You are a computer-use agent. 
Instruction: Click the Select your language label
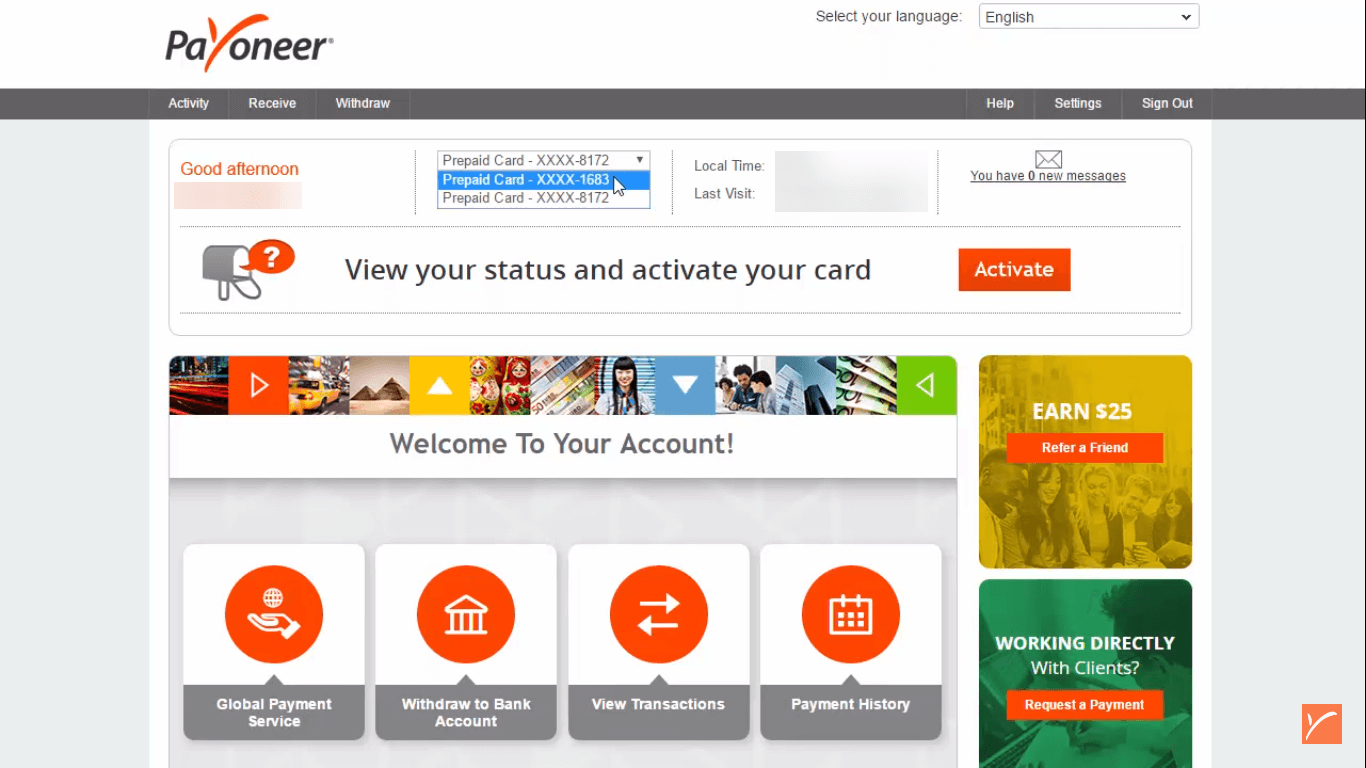tap(889, 16)
